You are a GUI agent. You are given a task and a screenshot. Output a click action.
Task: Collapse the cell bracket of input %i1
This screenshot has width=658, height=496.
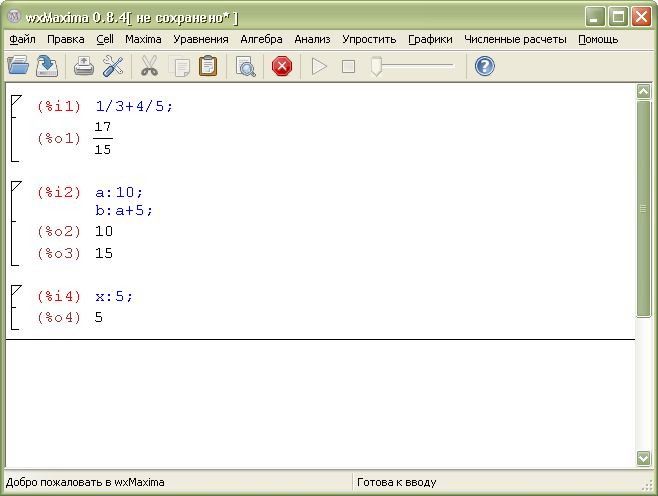point(16,101)
